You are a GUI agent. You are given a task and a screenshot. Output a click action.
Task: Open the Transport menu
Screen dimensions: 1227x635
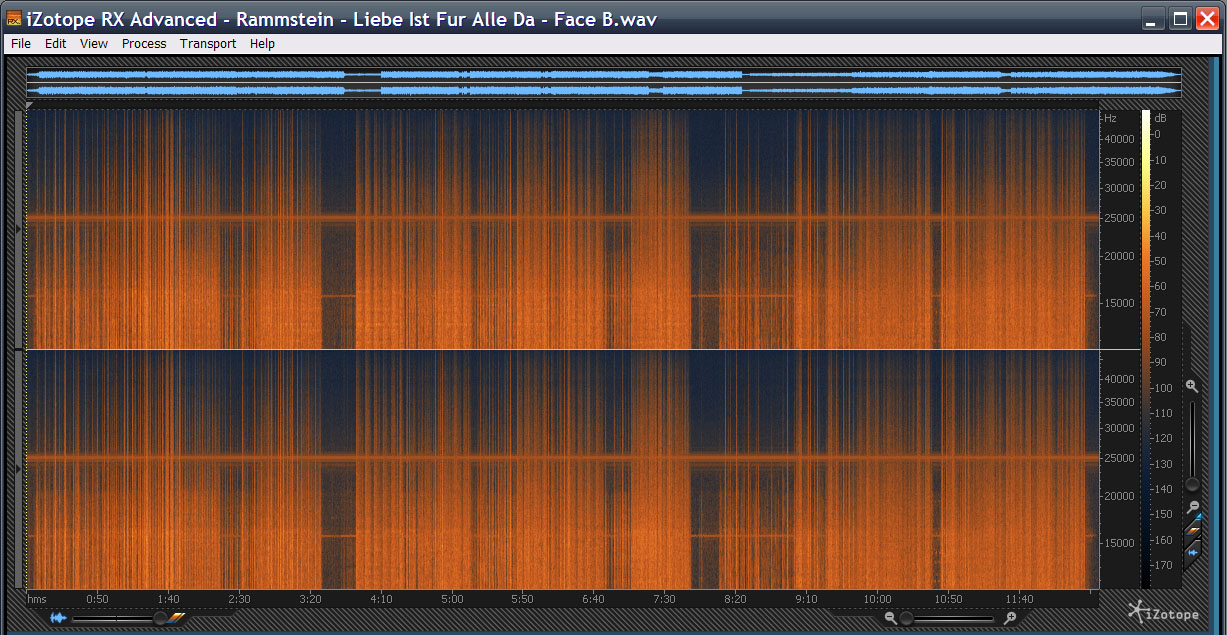pyautogui.click(x=208, y=44)
